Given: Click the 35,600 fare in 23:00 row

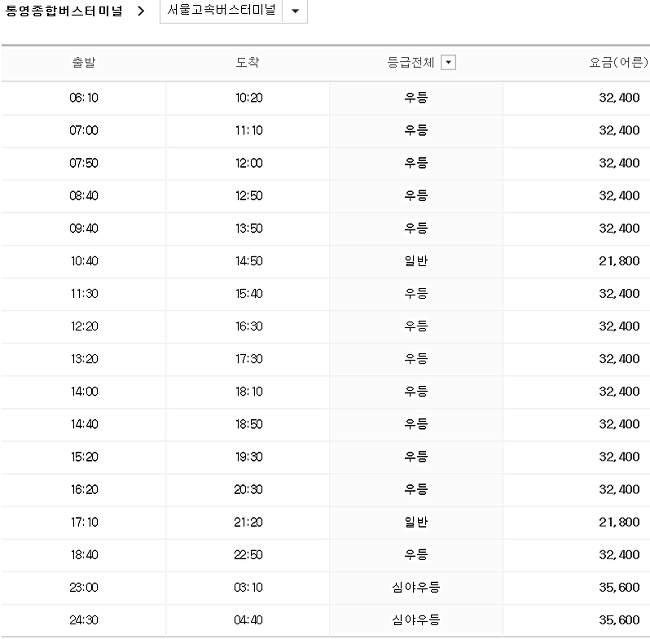Looking at the screenshot, I should (619, 588).
